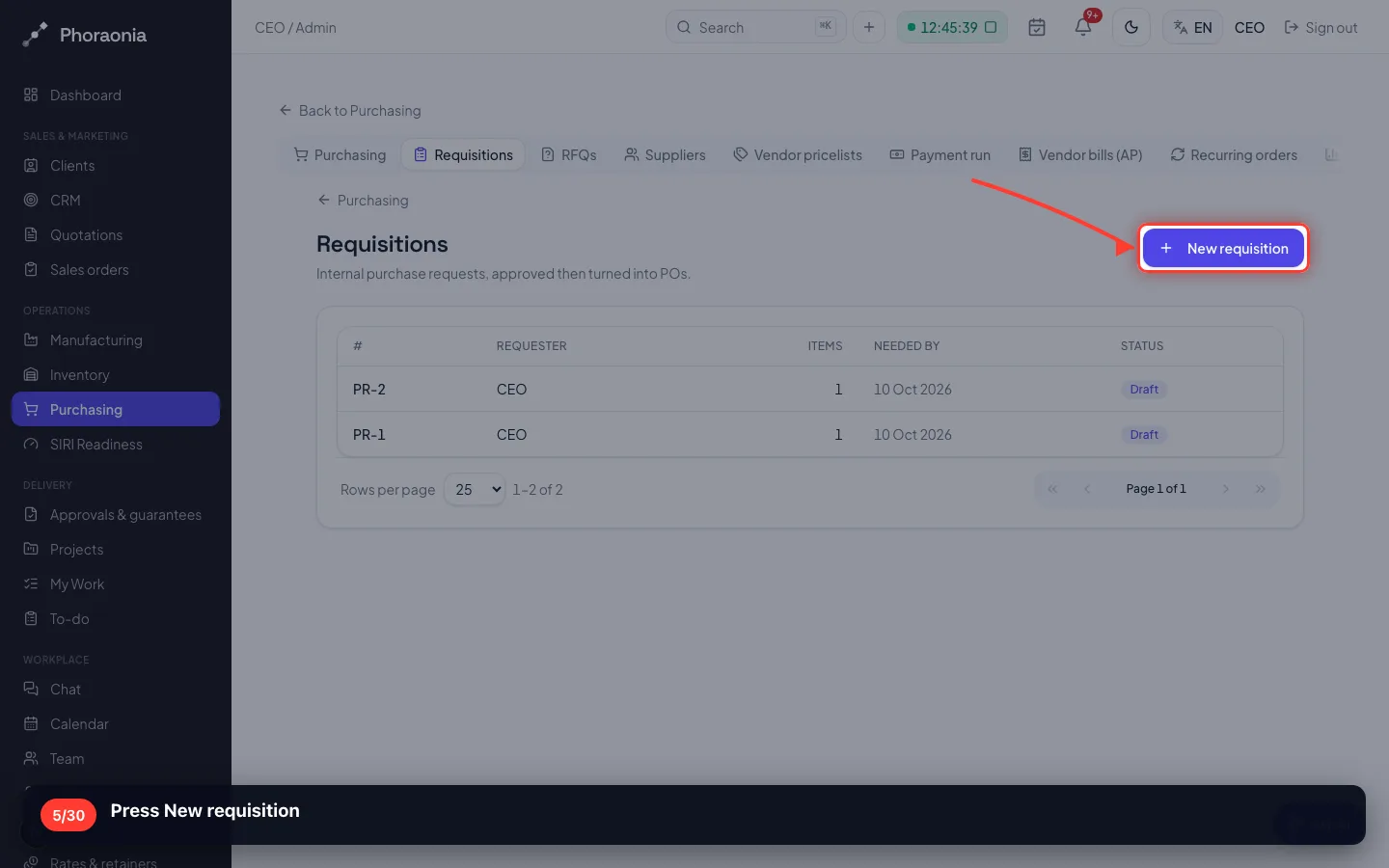Click the plus quick-add button in header
Viewport: 1389px width, 868px height.
869,27
